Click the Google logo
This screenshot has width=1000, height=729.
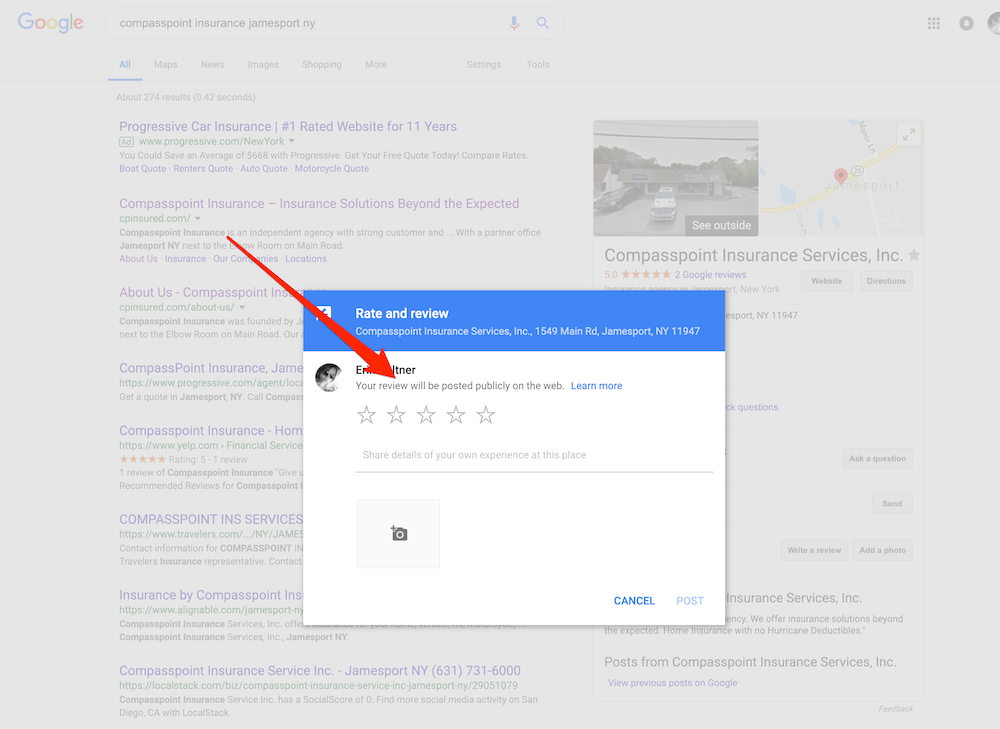pos(50,23)
